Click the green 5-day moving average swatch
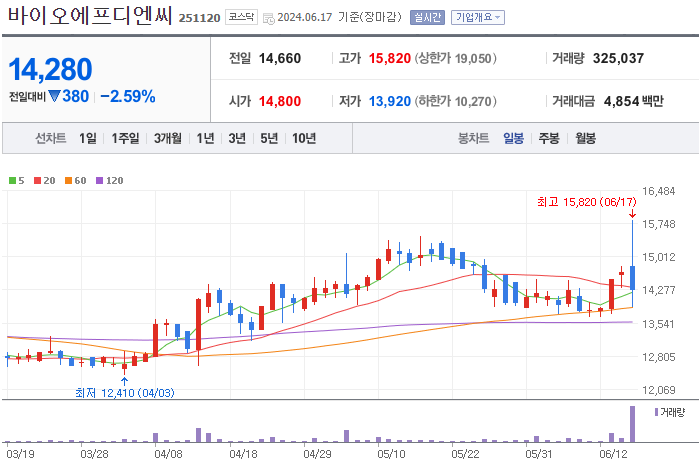 pyautogui.click(x=12, y=181)
